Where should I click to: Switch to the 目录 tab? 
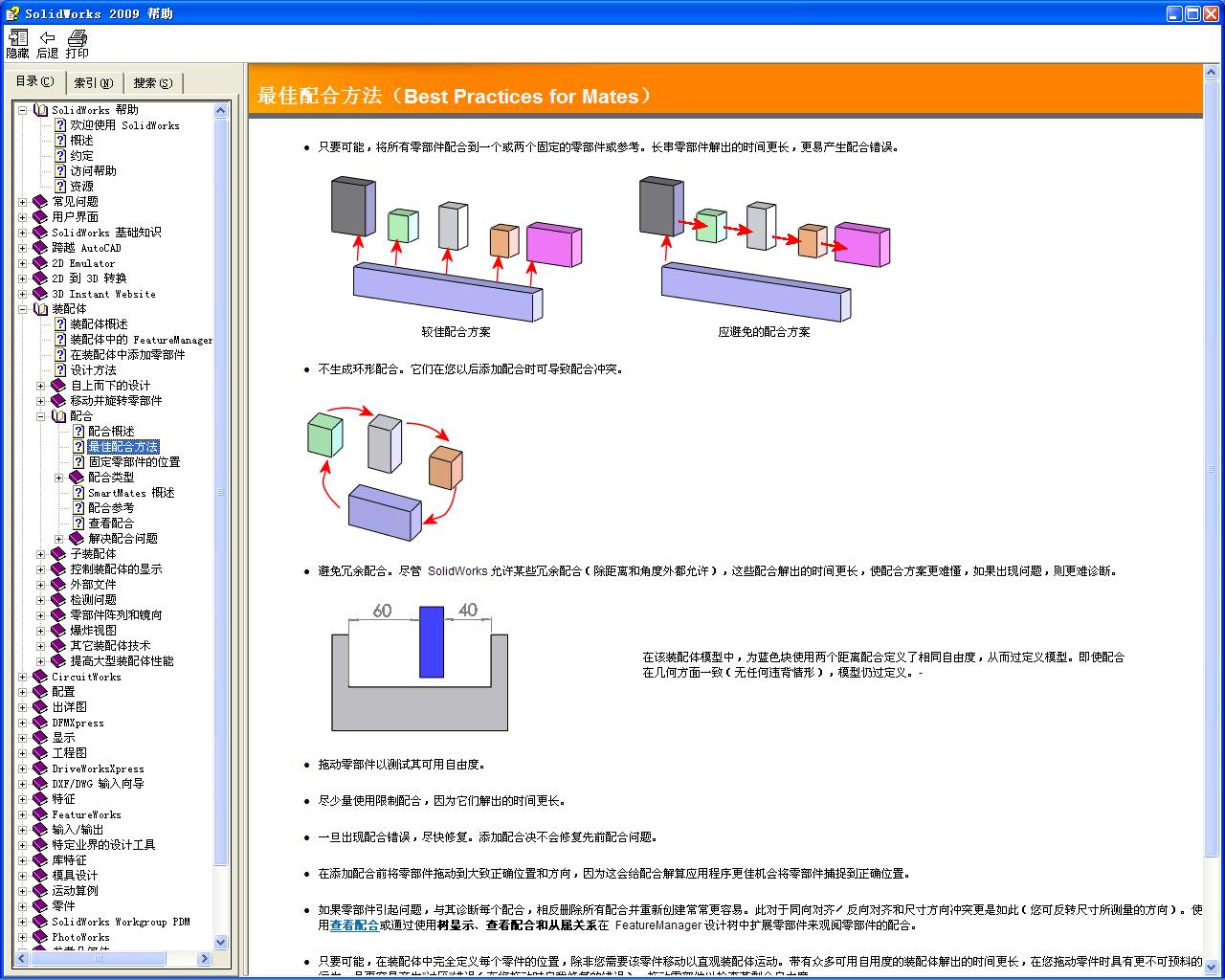(x=35, y=81)
